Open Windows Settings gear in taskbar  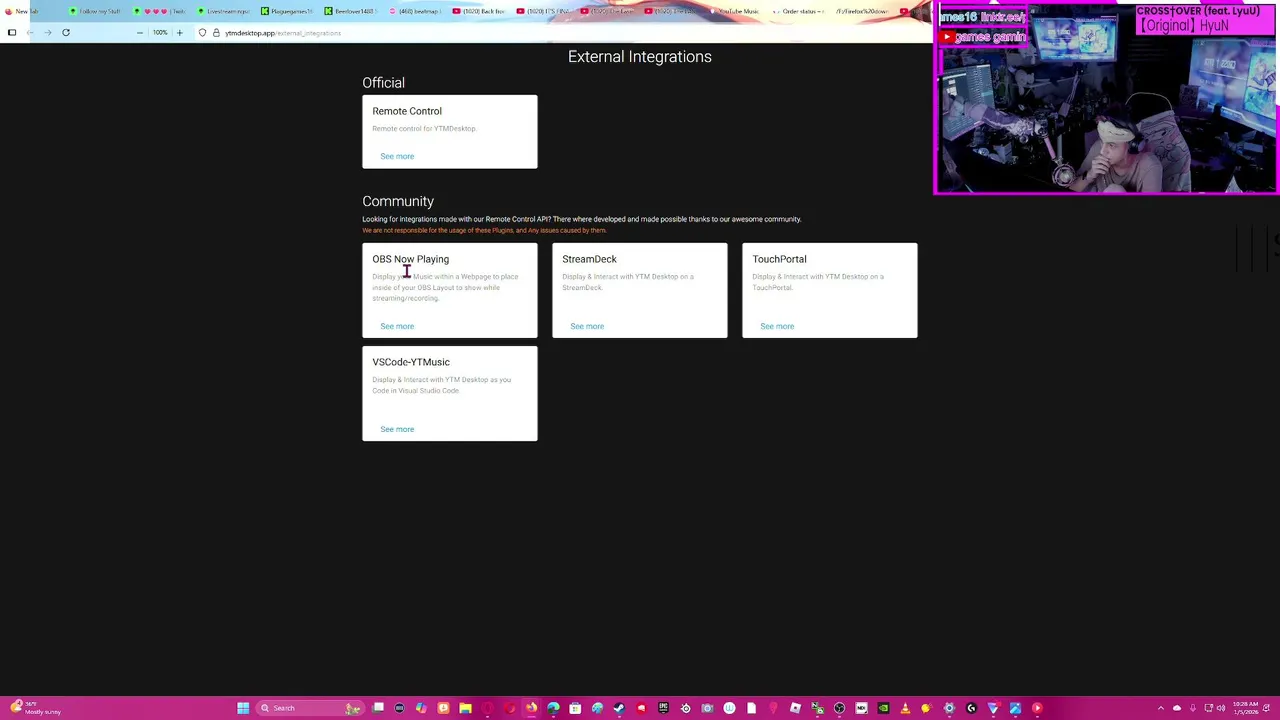[948, 708]
